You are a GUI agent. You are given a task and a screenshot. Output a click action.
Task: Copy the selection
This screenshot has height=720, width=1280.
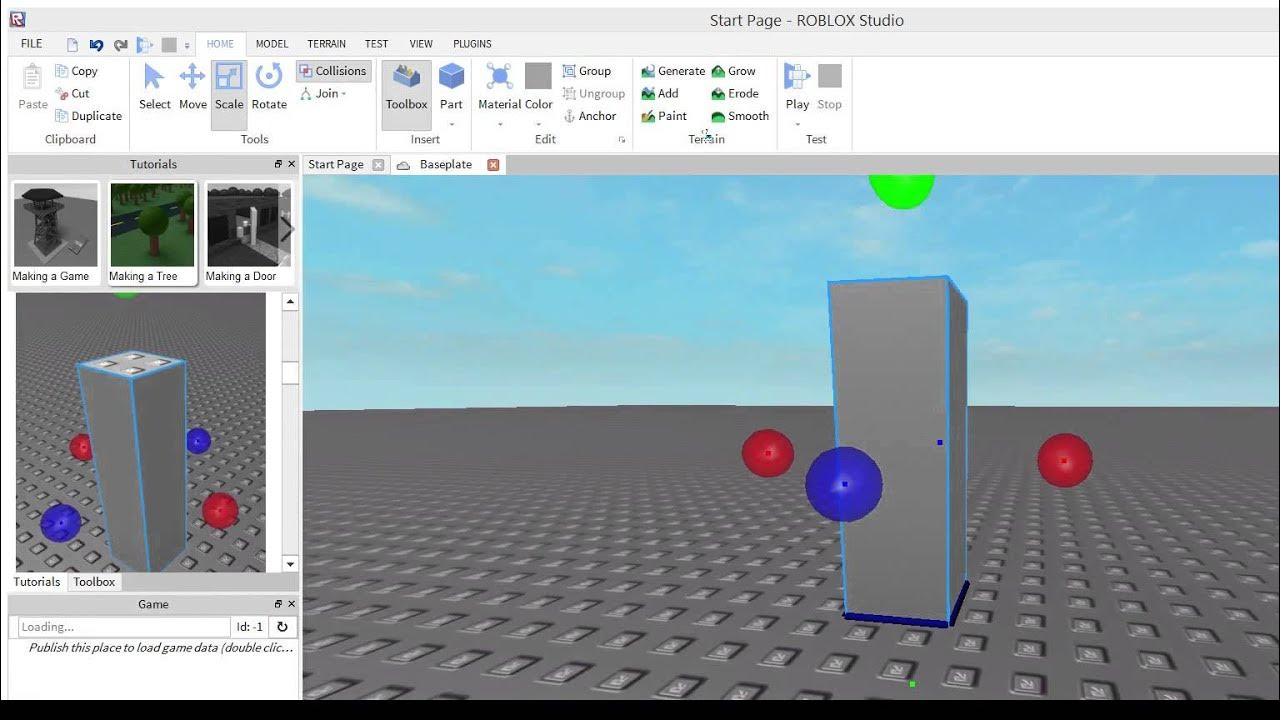76,71
